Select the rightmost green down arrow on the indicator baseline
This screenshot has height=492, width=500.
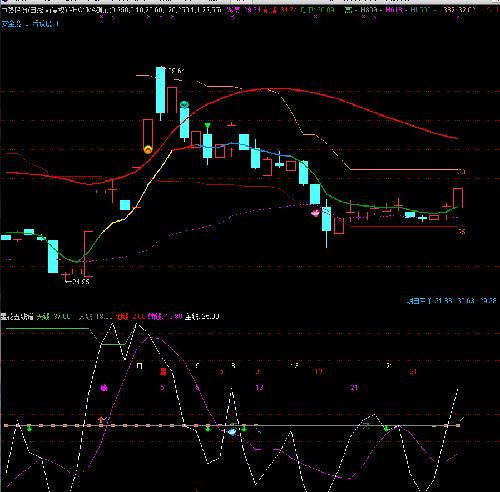[x=386, y=428]
